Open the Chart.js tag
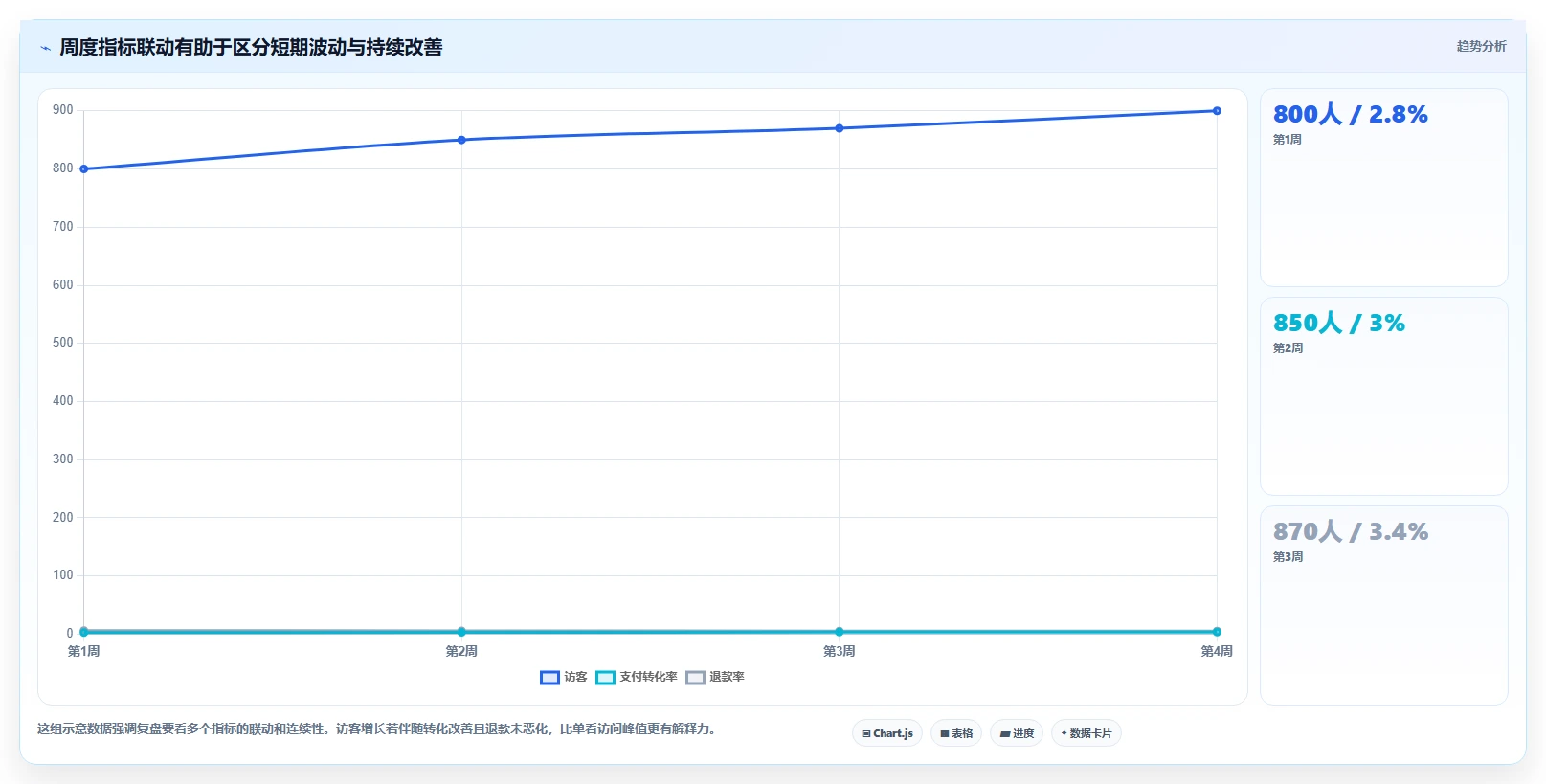Image resolution: width=1546 pixels, height=784 pixels. tap(887, 733)
